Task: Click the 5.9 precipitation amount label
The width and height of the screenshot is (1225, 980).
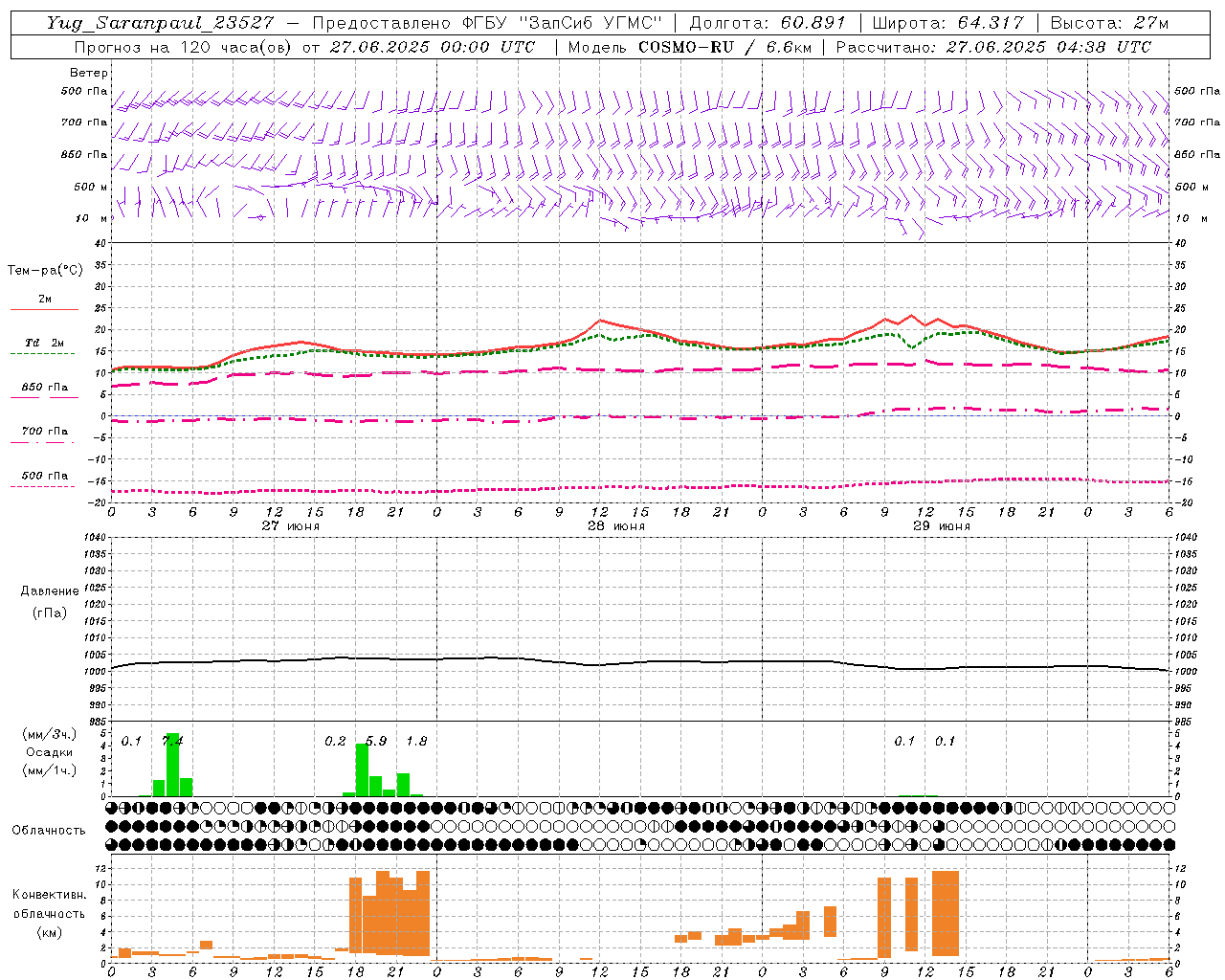Action: (x=376, y=741)
